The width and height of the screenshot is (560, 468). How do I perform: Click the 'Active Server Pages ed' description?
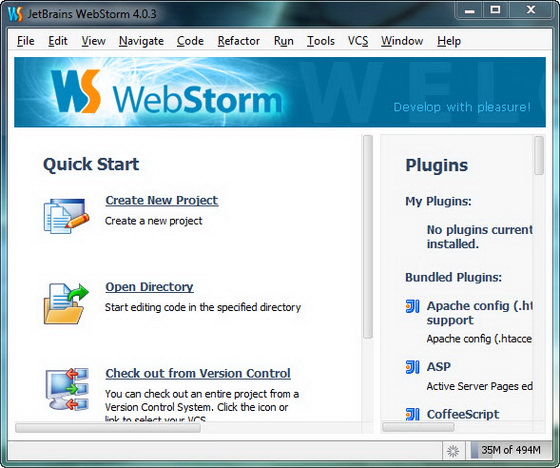[x=479, y=386]
